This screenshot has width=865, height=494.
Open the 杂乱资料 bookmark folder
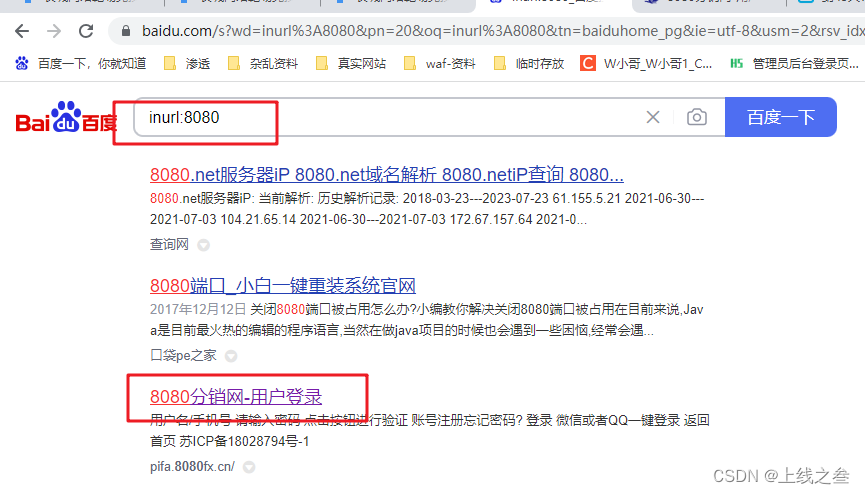263,63
